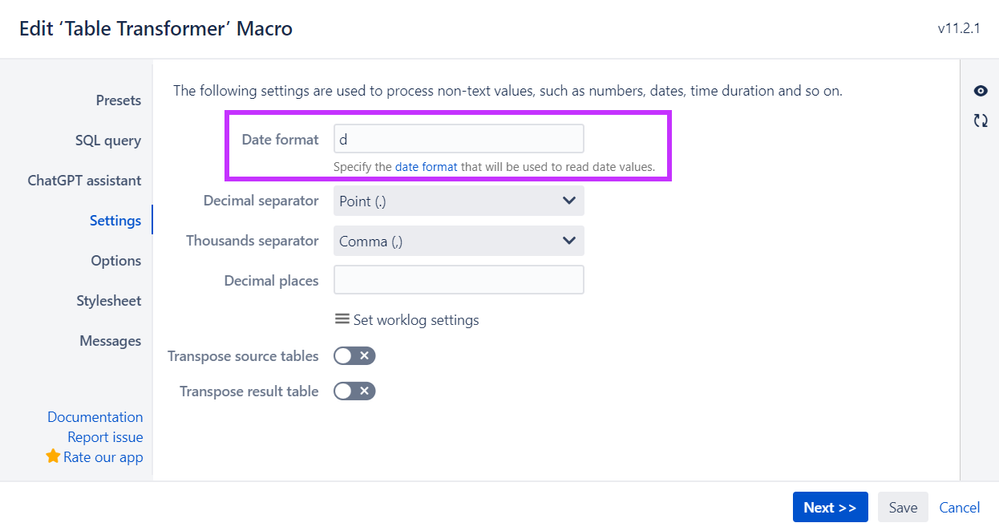Screen dimensions: 999x532
Task: Click the refresh arrows icon
Action: [981, 120]
